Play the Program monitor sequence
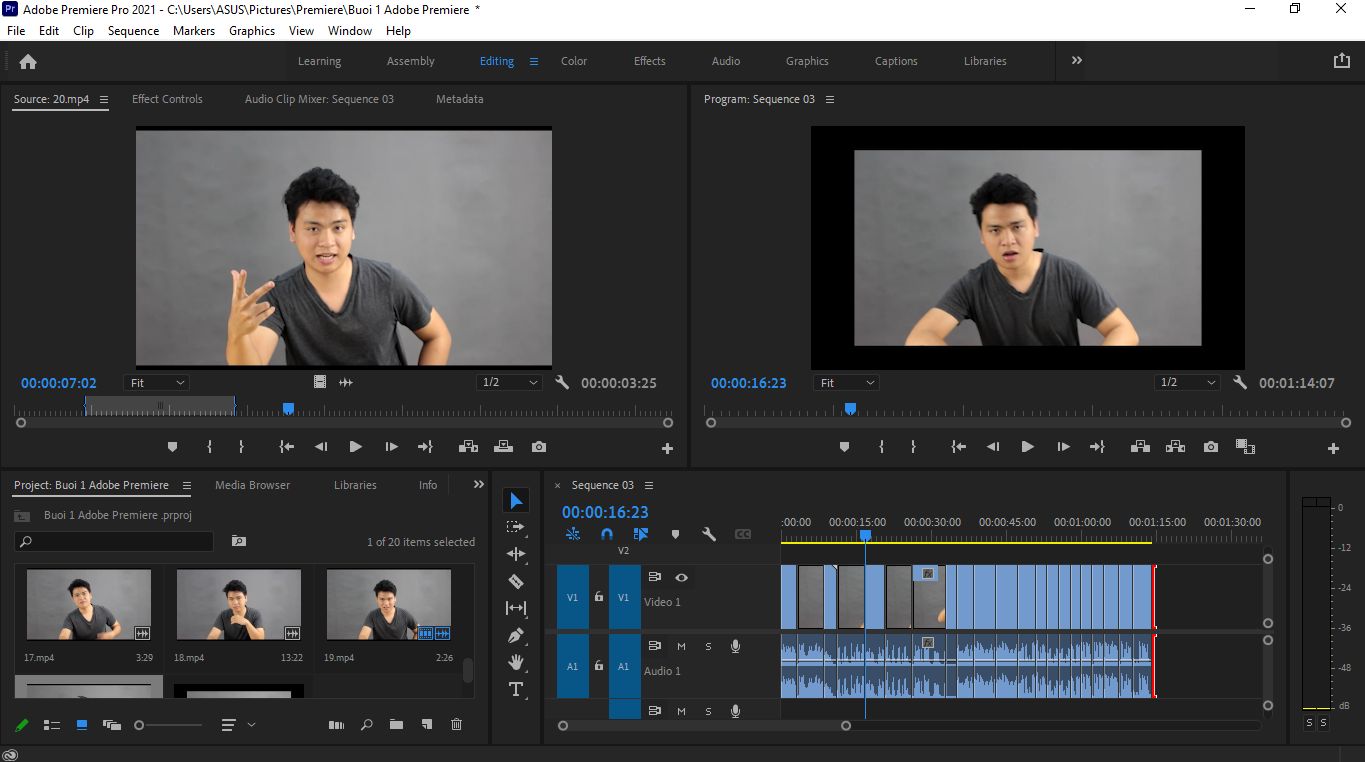The image size is (1365, 762). click(1027, 447)
